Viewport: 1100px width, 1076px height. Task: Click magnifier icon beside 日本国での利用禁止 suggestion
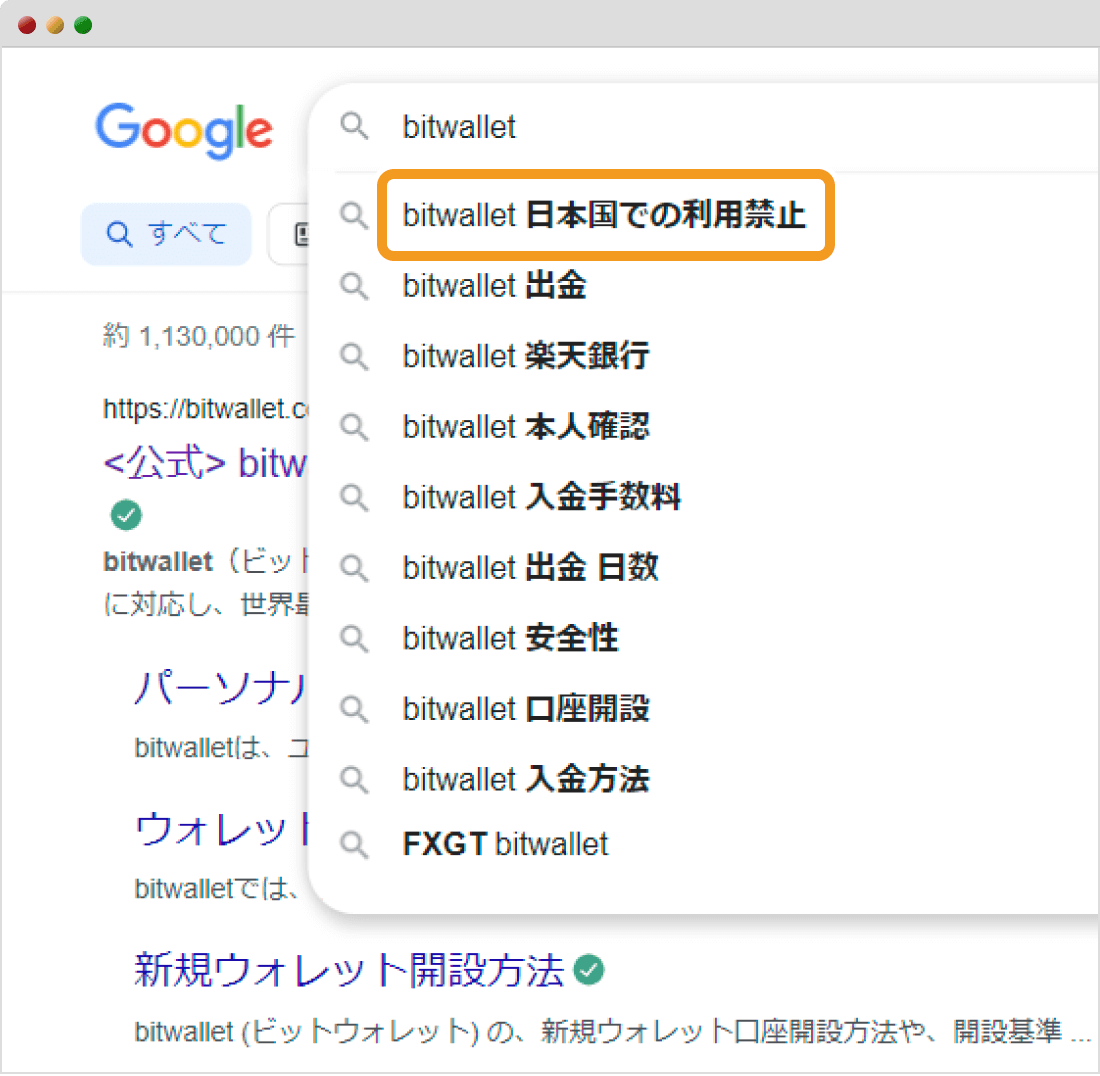tap(354, 215)
